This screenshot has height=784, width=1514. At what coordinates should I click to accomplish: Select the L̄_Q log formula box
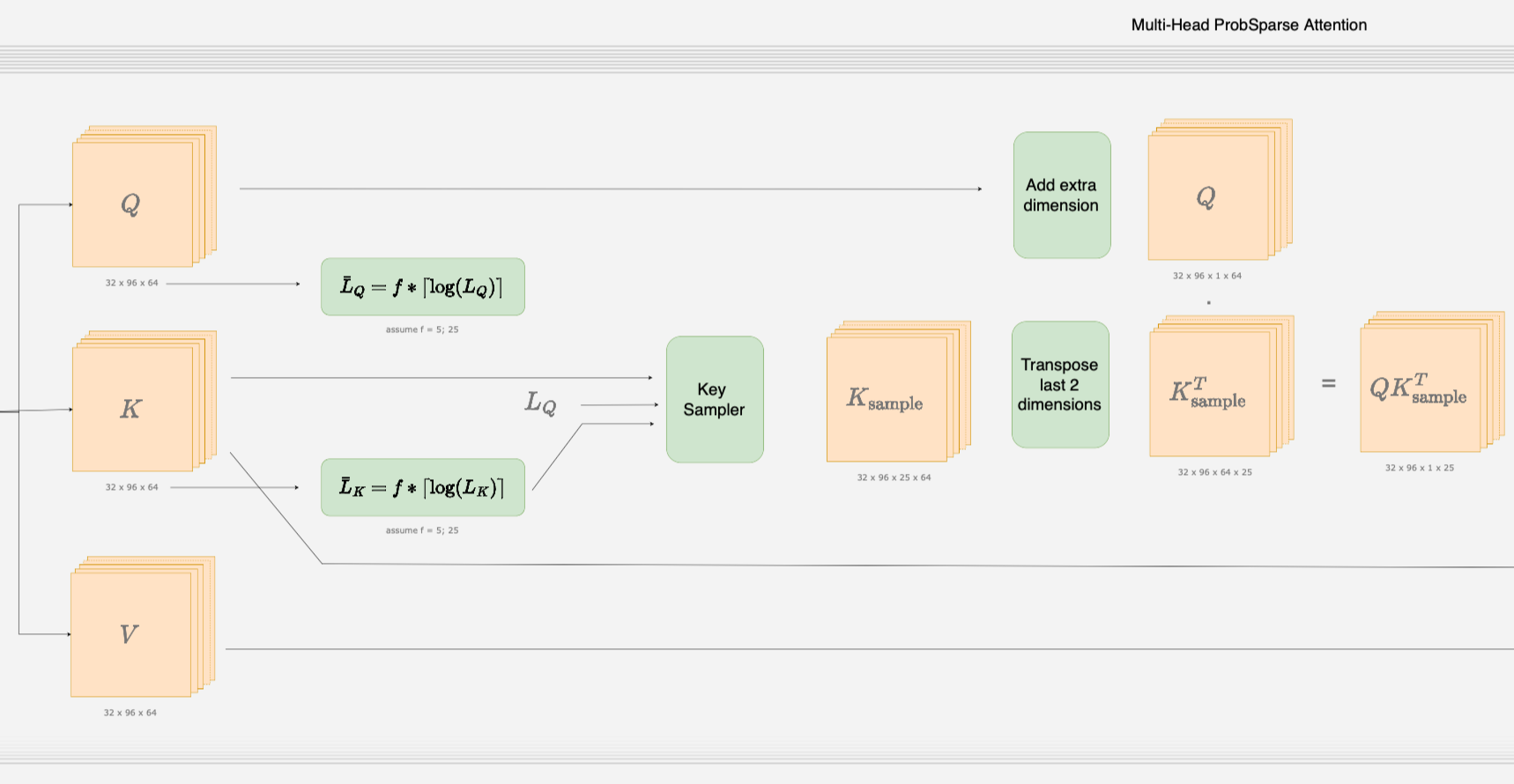[422, 286]
